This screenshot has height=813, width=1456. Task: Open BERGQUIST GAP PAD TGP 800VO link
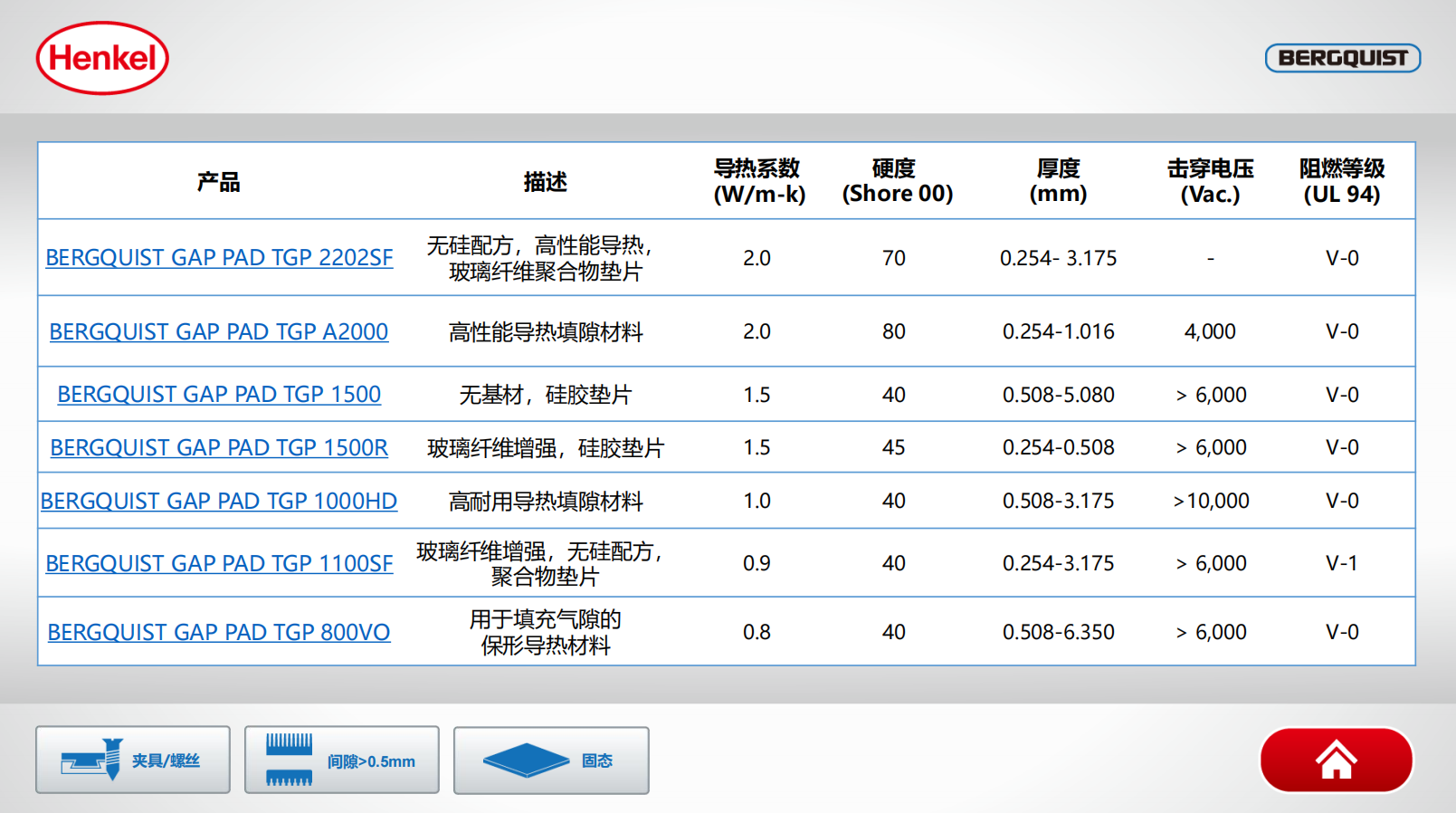coord(219,633)
